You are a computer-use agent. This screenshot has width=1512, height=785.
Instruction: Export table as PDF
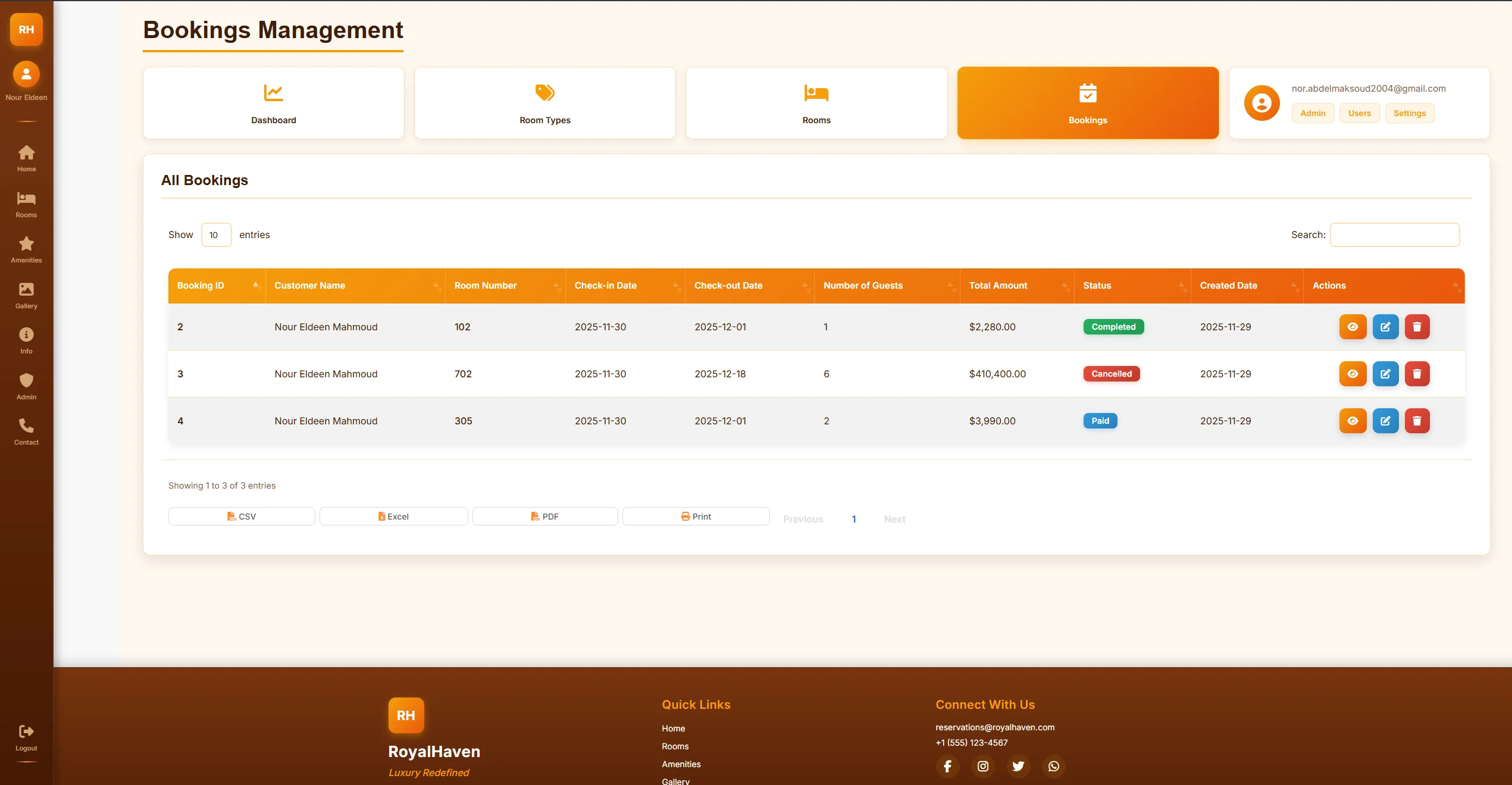point(545,517)
